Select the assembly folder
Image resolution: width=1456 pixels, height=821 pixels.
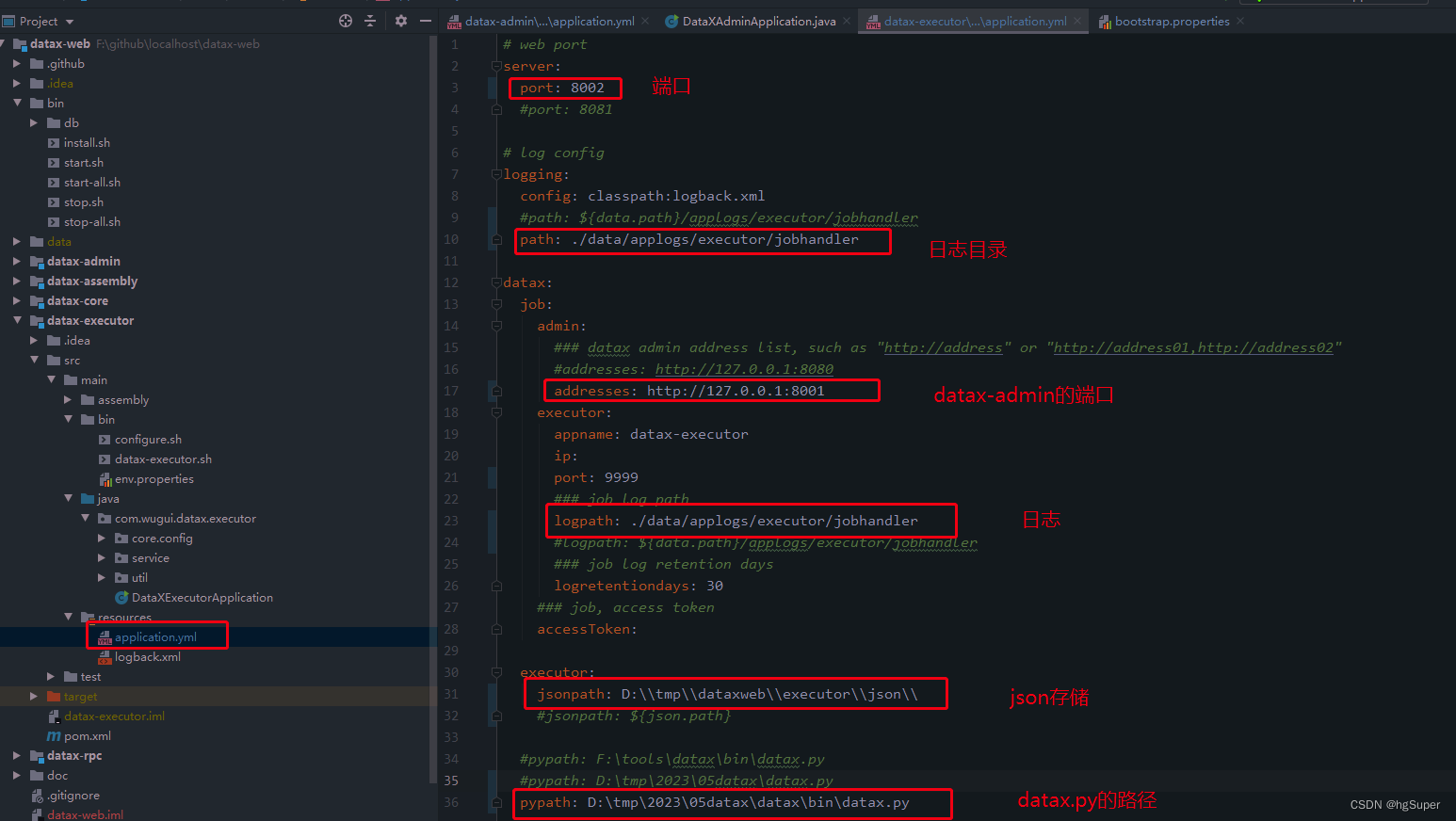pyautogui.click(x=122, y=400)
